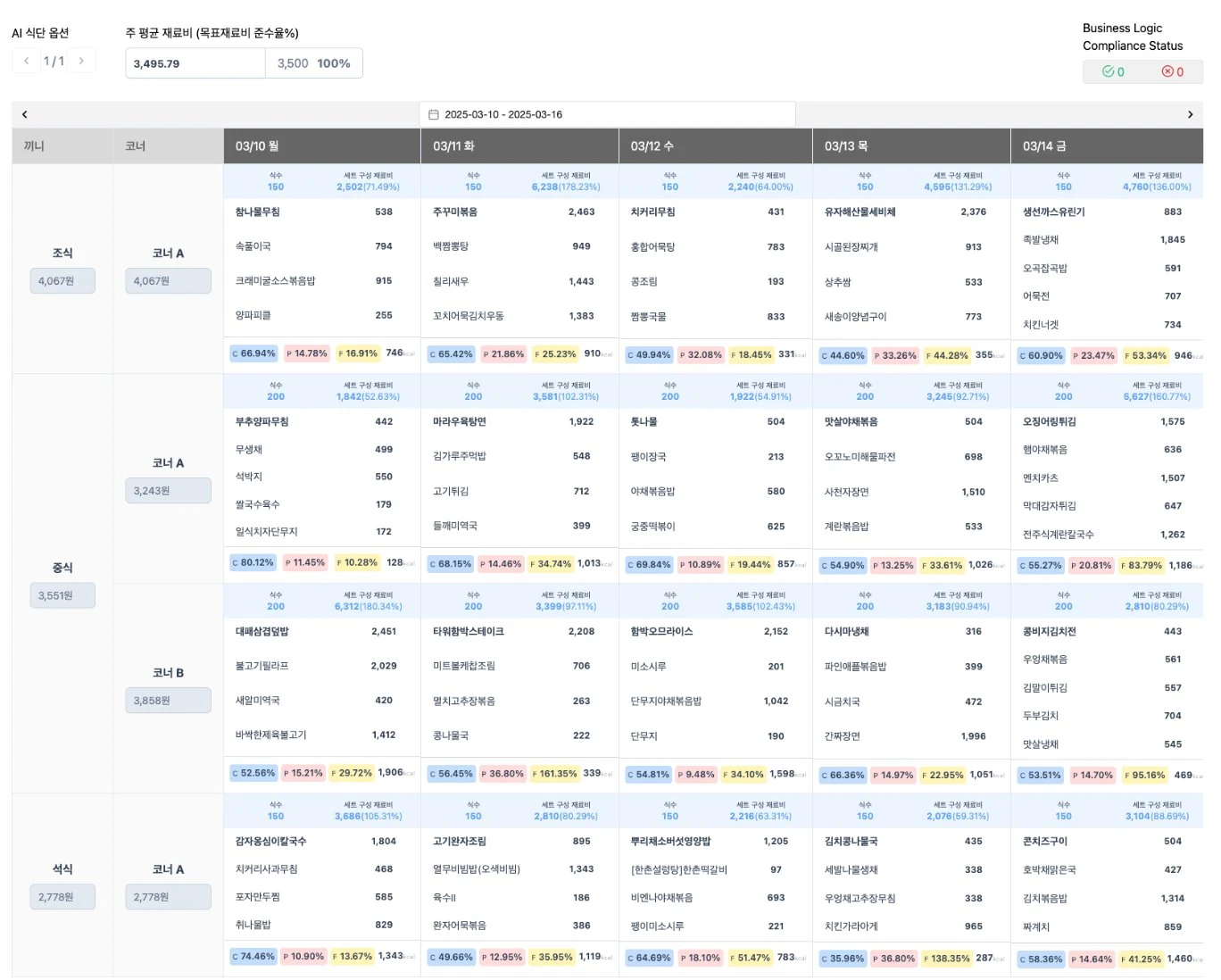Click the P 32.08% protein badge
The image size is (1221, 980).
tap(701, 354)
